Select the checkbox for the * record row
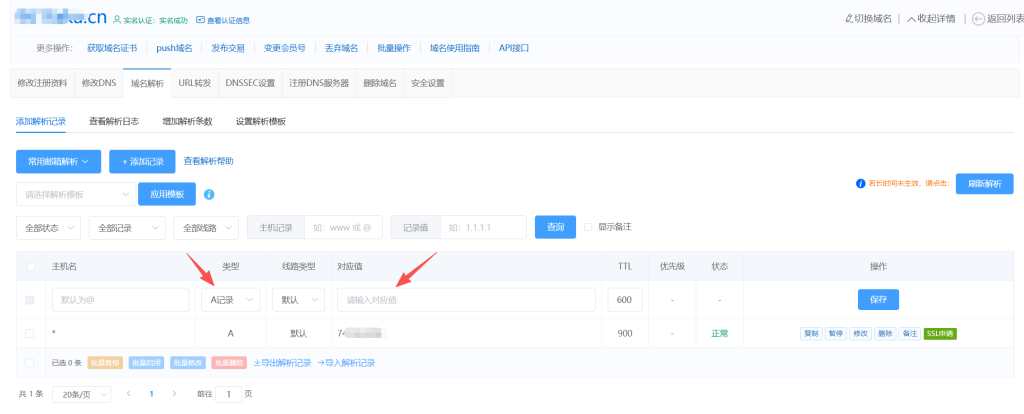Viewport: 1024px width, 414px height. click(30, 332)
